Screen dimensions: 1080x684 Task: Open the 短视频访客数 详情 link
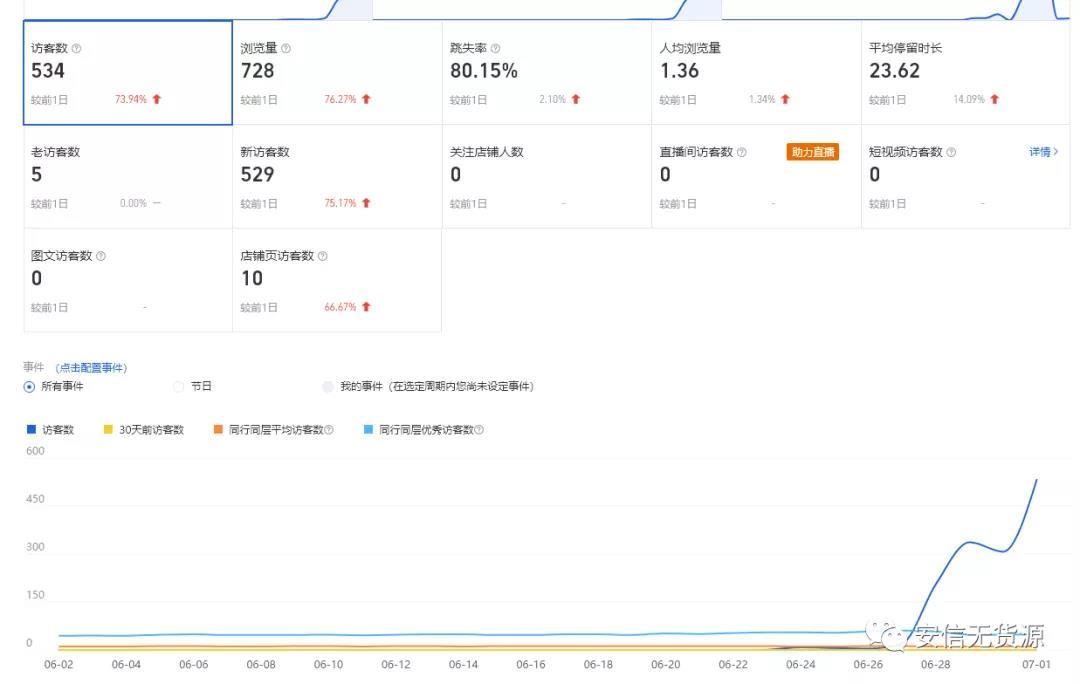1044,151
